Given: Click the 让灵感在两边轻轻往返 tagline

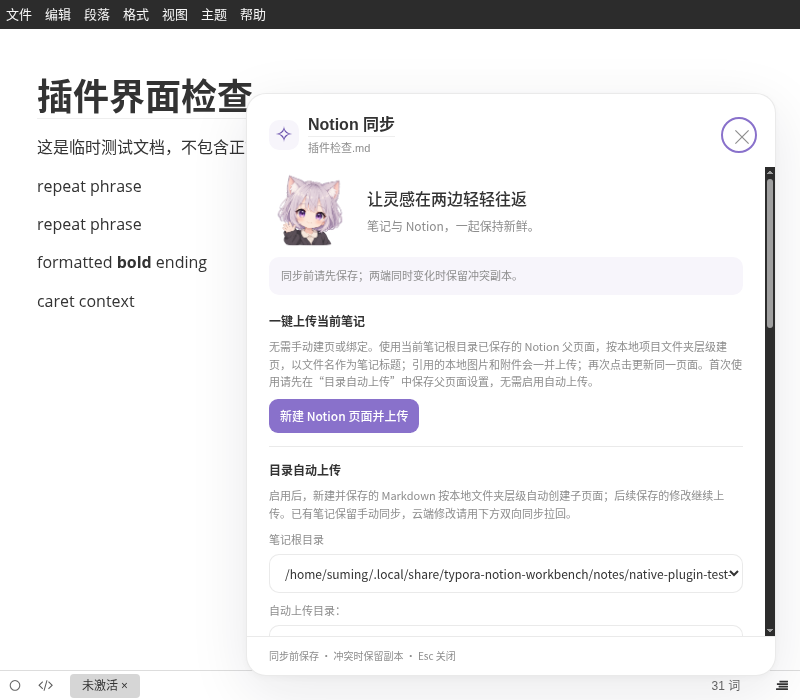Looking at the screenshot, I should tap(447, 199).
